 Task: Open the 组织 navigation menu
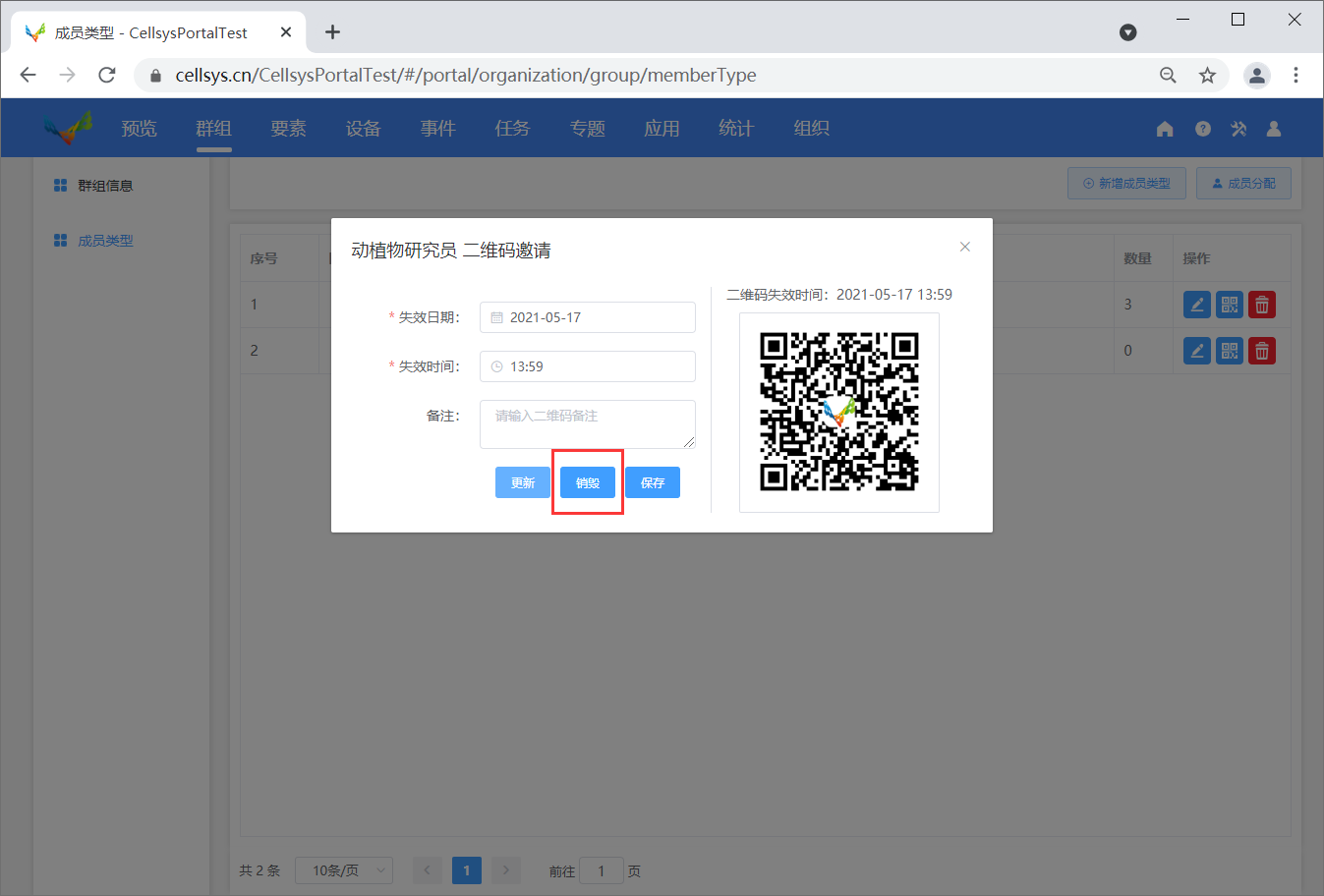point(811,129)
